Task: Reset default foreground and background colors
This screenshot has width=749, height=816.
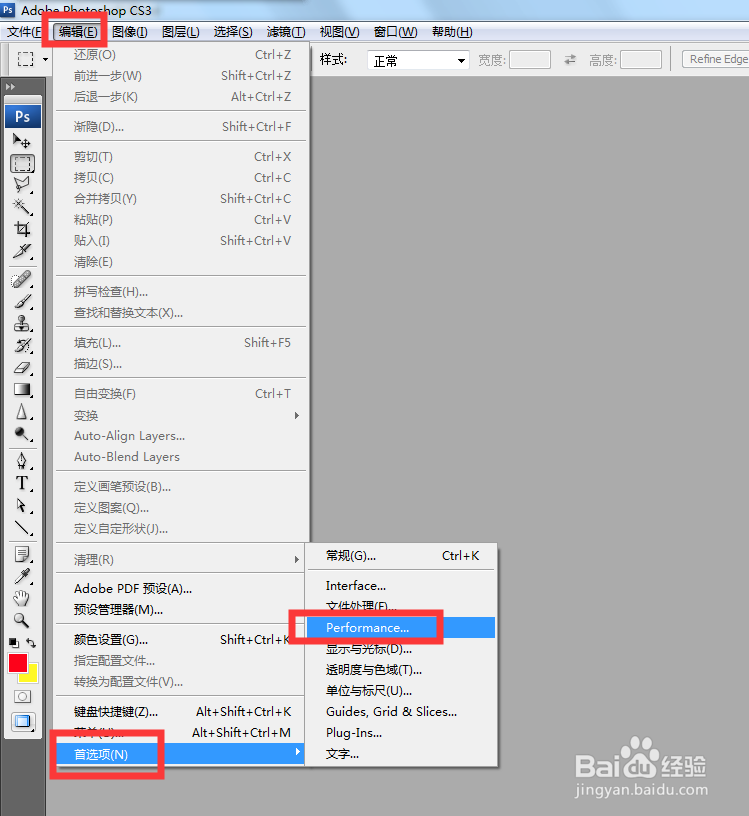Action: pyautogui.click(x=14, y=642)
